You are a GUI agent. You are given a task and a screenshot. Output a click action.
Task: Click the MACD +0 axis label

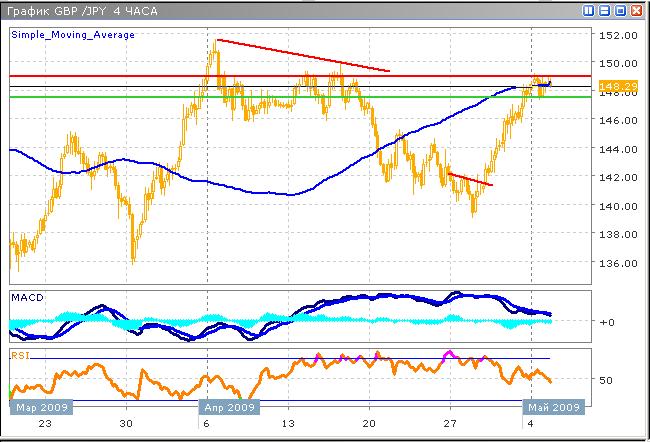605,322
